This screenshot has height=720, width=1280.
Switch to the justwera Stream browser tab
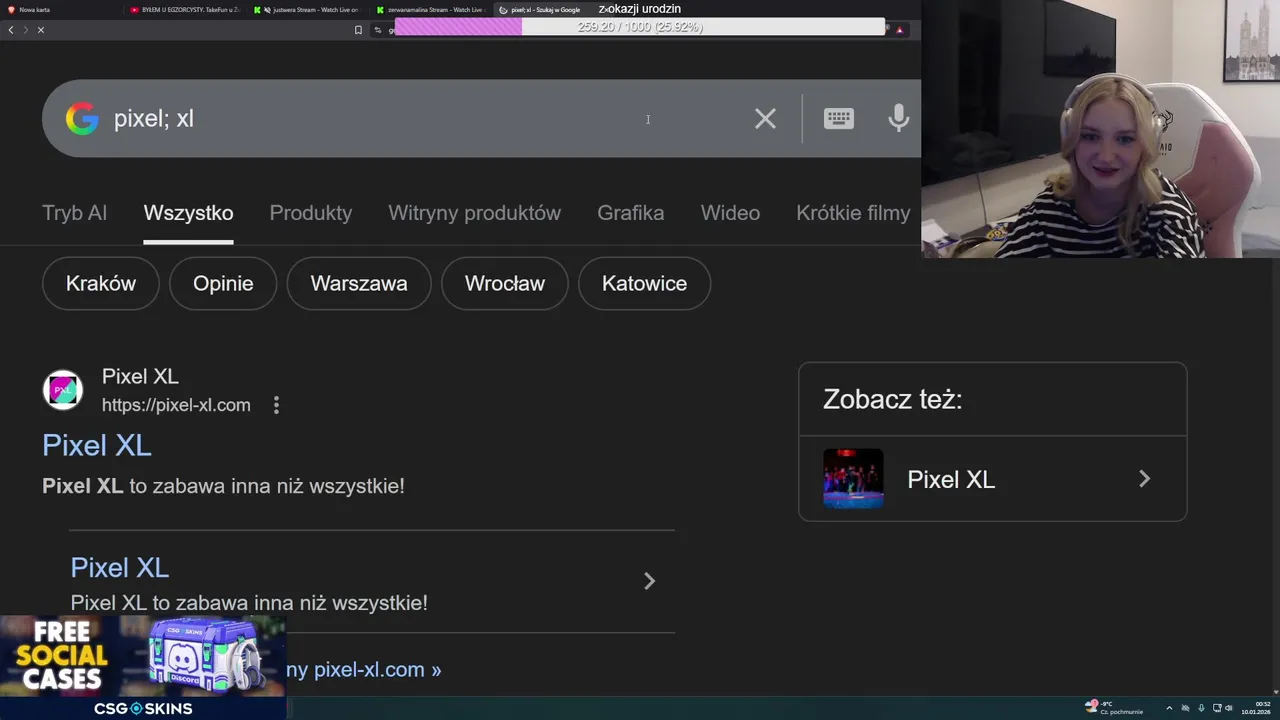(308, 9)
